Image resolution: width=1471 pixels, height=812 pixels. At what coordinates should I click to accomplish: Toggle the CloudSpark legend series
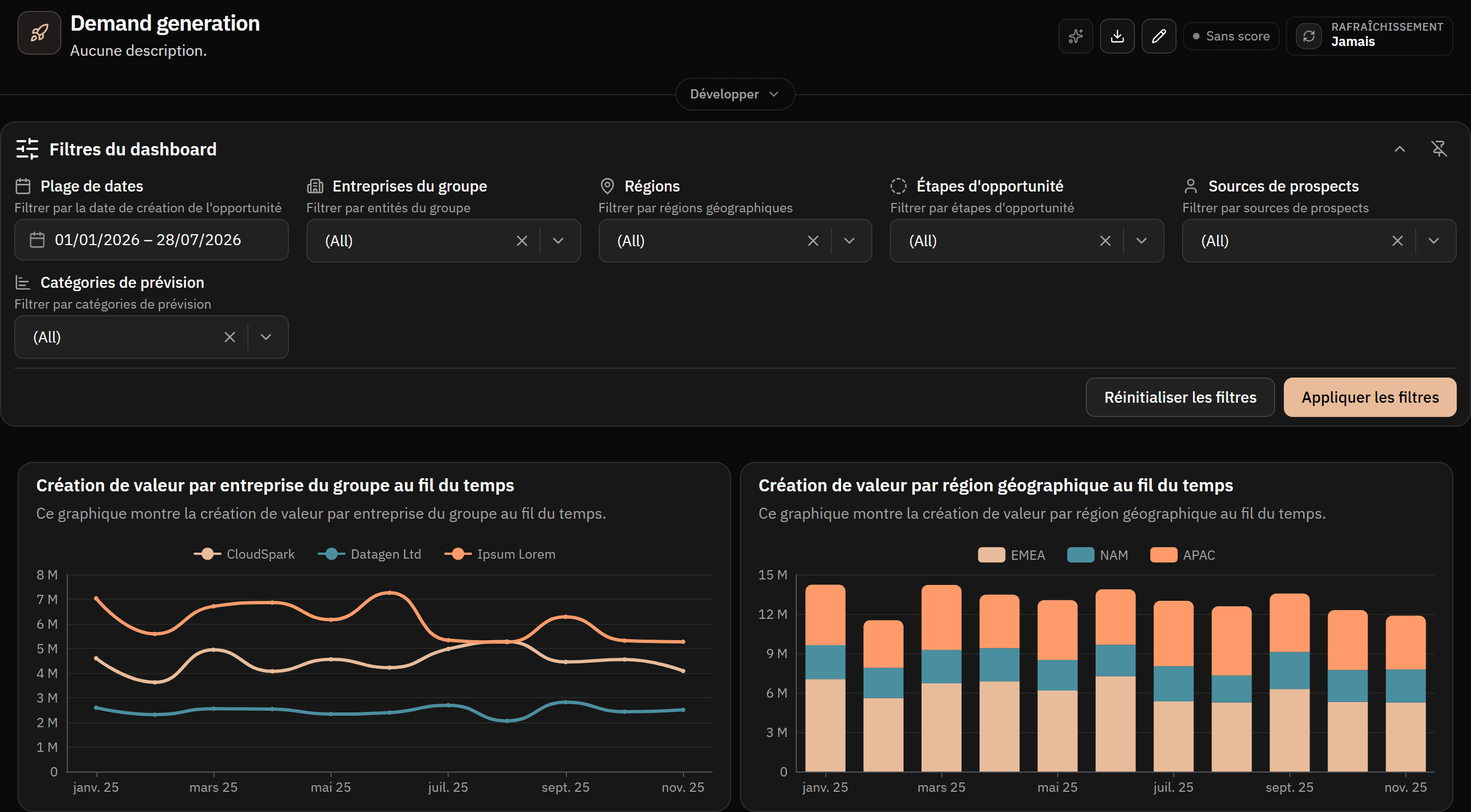tap(245, 554)
